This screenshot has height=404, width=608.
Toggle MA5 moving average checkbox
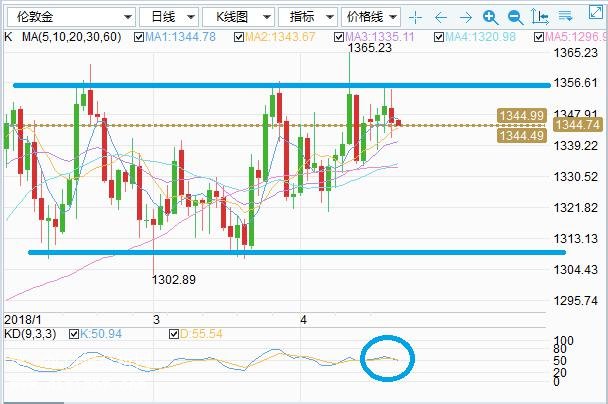(x=539, y=37)
